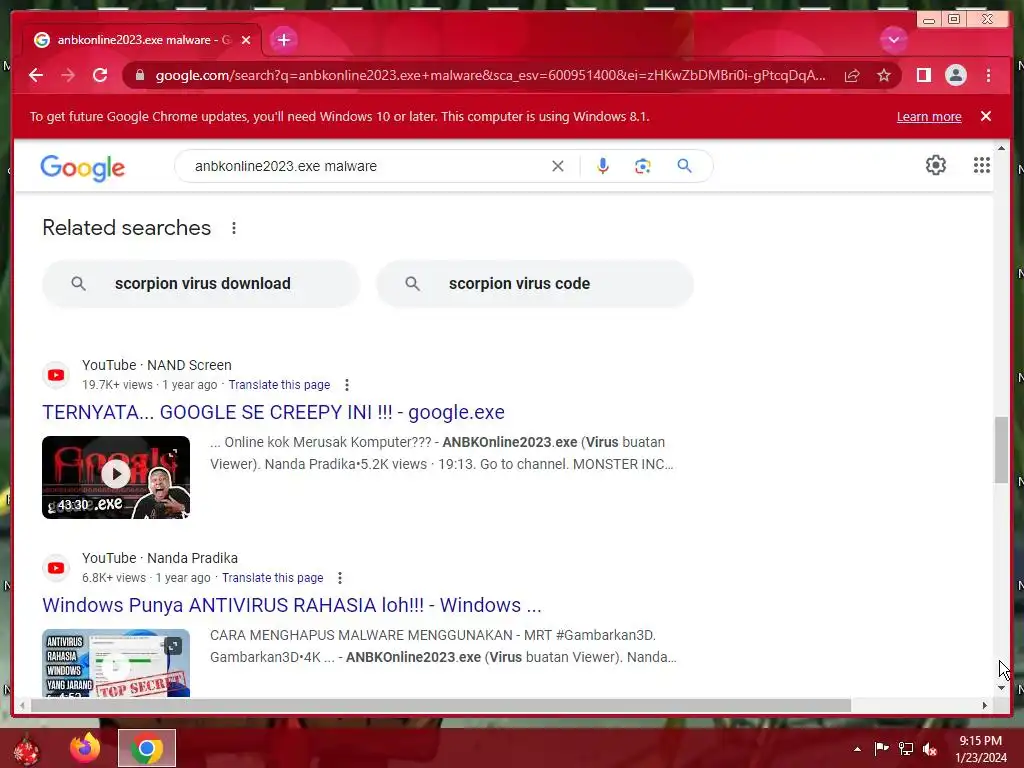Dismiss the Chrome update notification bar
1024x768 pixels.
[985, 116]
